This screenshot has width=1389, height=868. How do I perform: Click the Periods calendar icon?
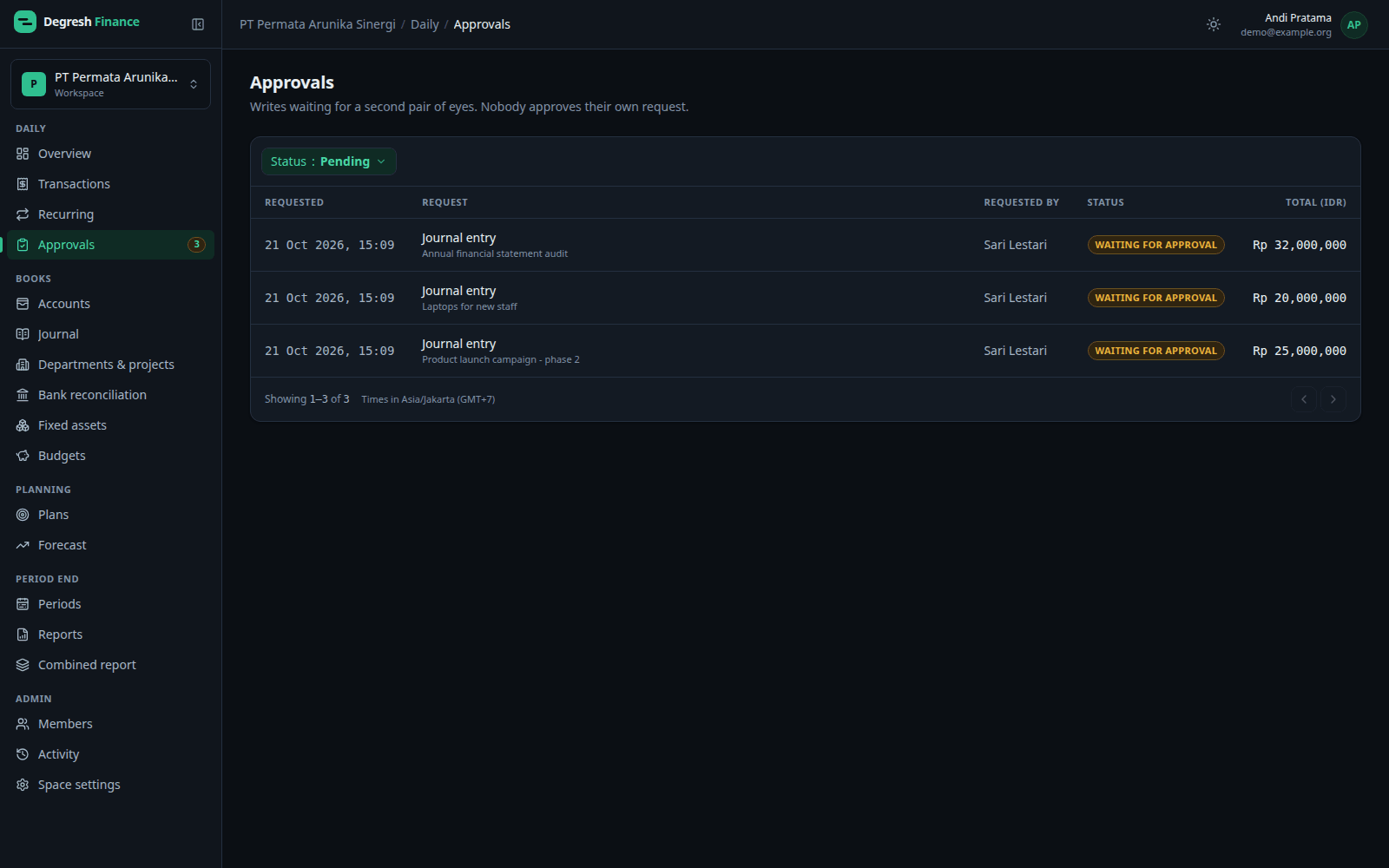point(23,604)
